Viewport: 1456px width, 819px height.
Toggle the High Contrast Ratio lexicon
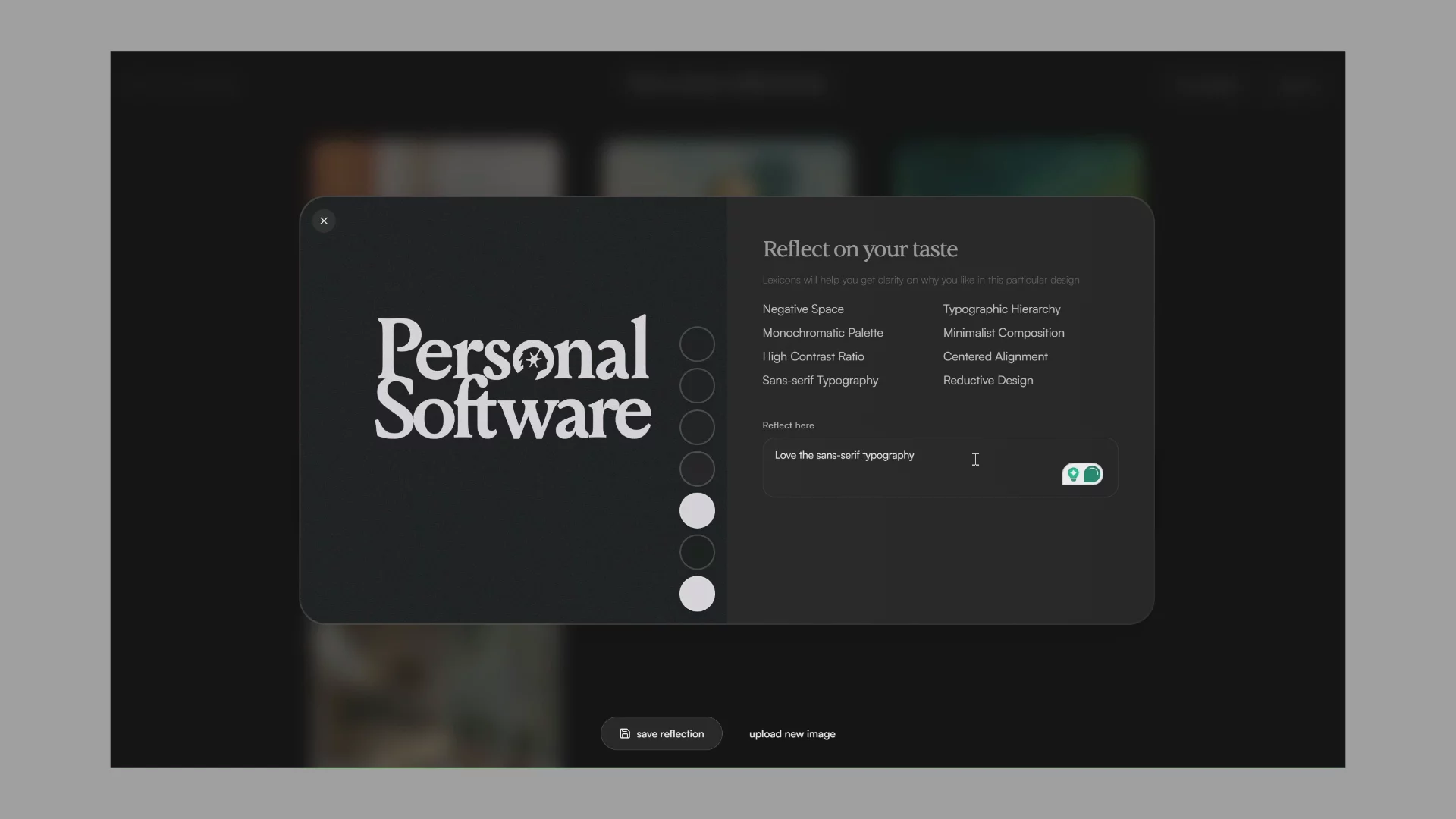(x=813, y=356)
